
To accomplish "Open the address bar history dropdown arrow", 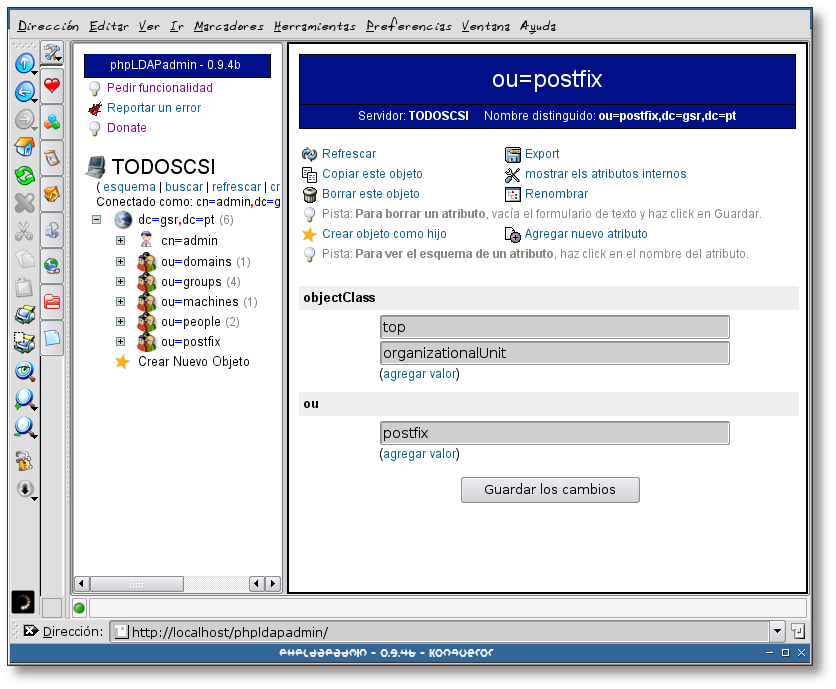I will (778, 631).
